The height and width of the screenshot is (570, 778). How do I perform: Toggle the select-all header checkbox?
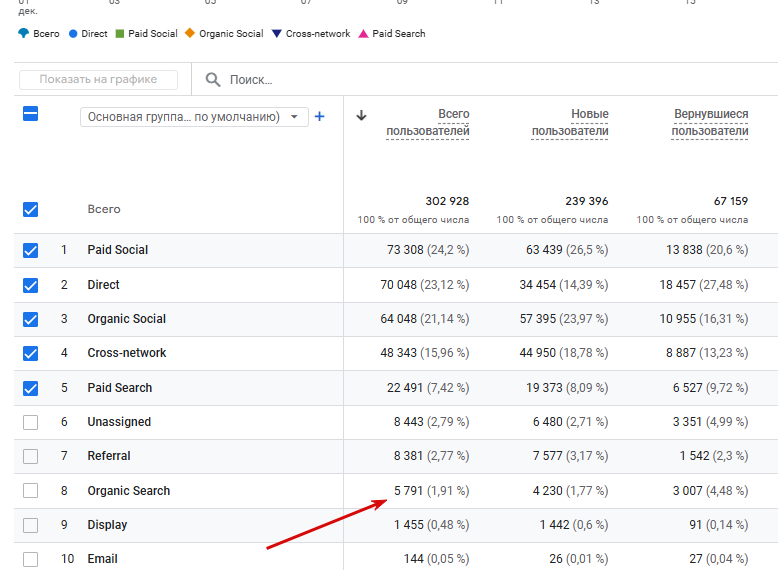click(30, 114)
